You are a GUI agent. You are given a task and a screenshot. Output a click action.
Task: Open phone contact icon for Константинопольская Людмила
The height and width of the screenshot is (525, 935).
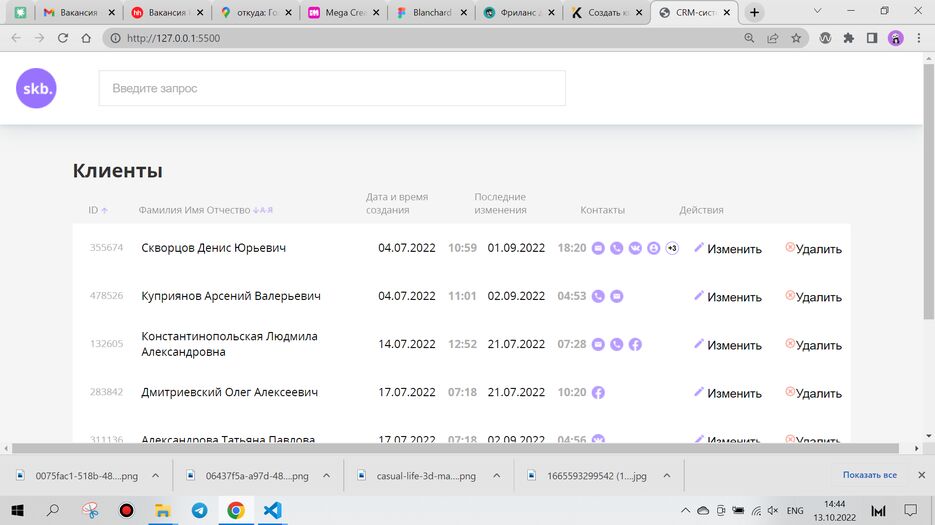[617, 344]
